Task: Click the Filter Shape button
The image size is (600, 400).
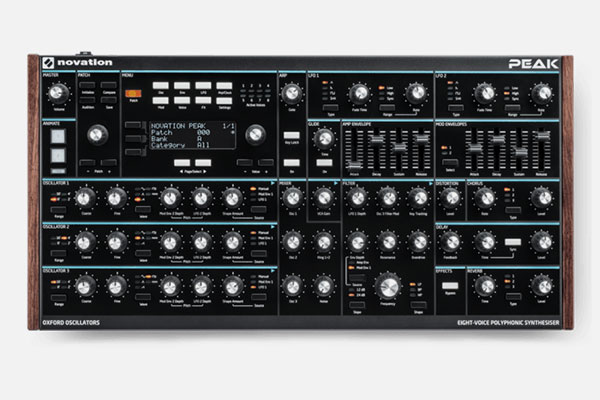Action: (x=418, y=305)
